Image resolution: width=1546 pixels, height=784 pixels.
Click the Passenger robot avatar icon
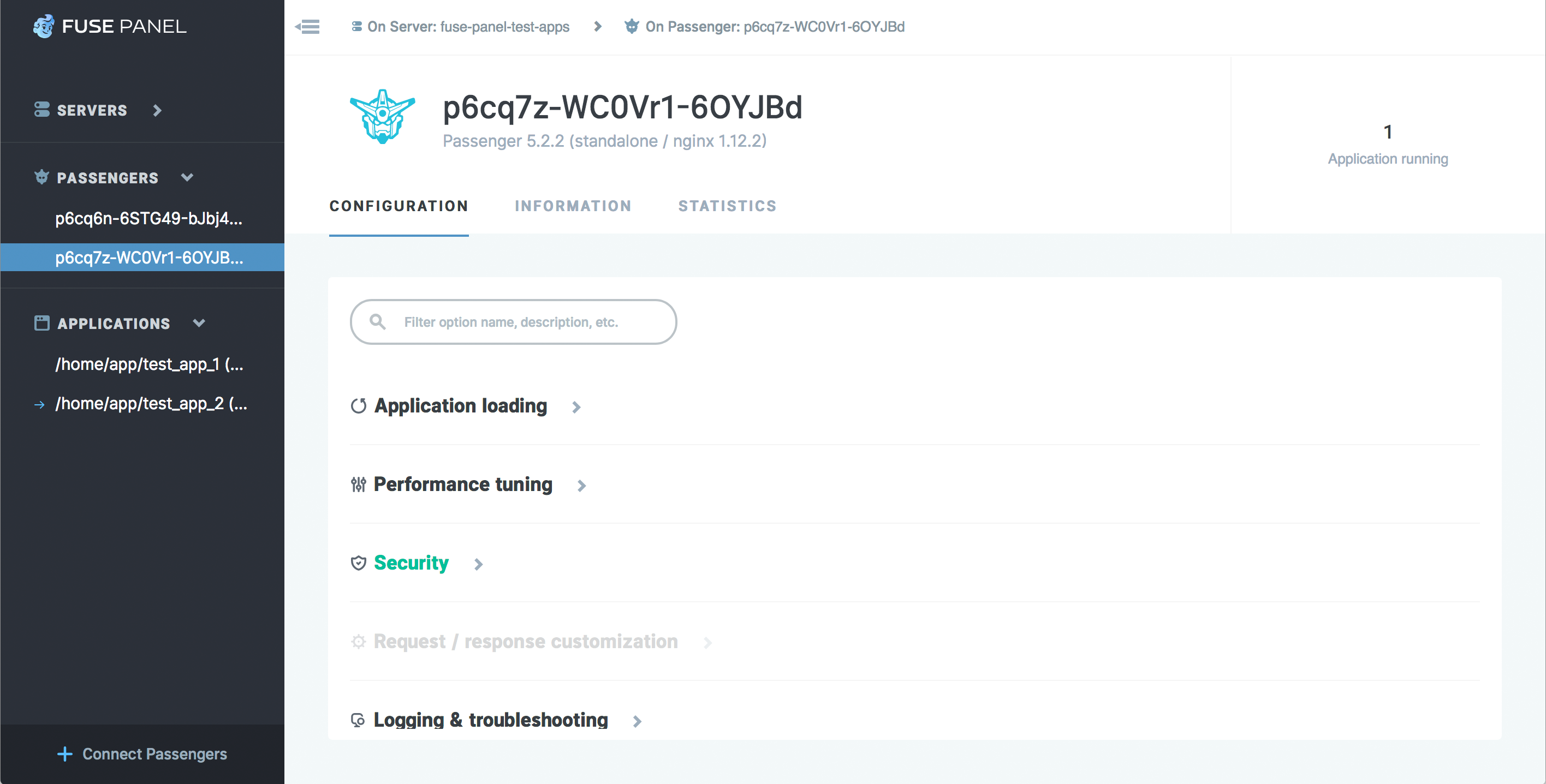[382, 116]
